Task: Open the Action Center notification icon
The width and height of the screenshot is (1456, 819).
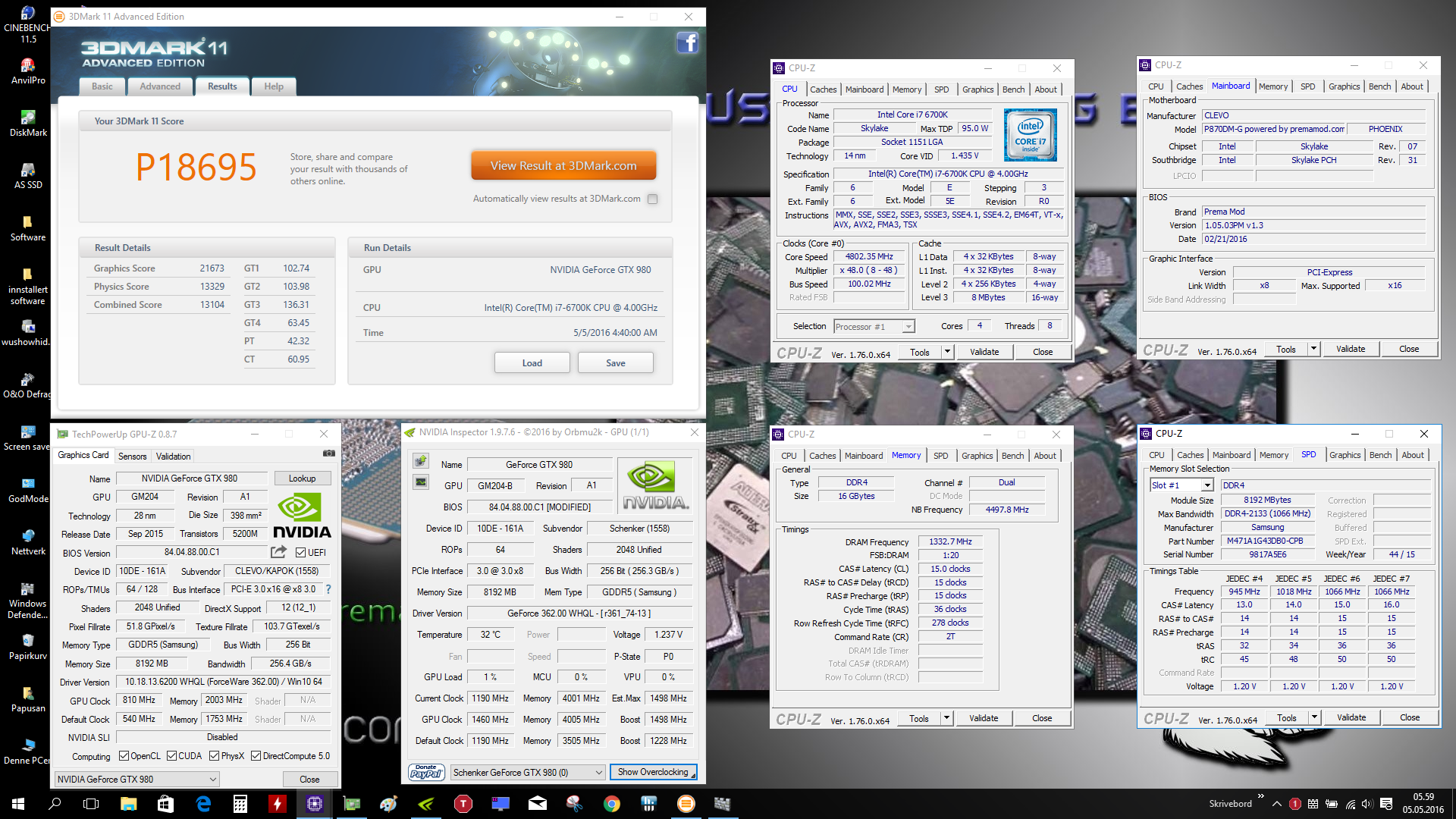Action: [1386, 804]
